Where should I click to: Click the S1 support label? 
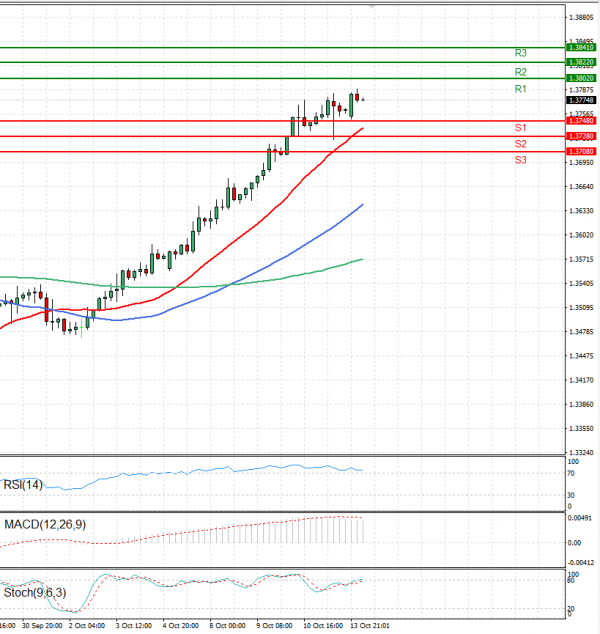[x=520, y=128]
